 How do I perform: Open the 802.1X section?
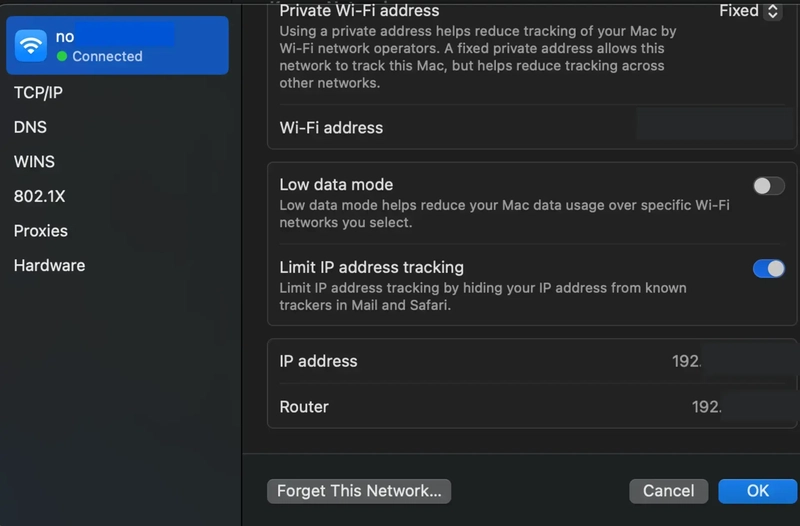pyautogui.click(x=39, y=196)
